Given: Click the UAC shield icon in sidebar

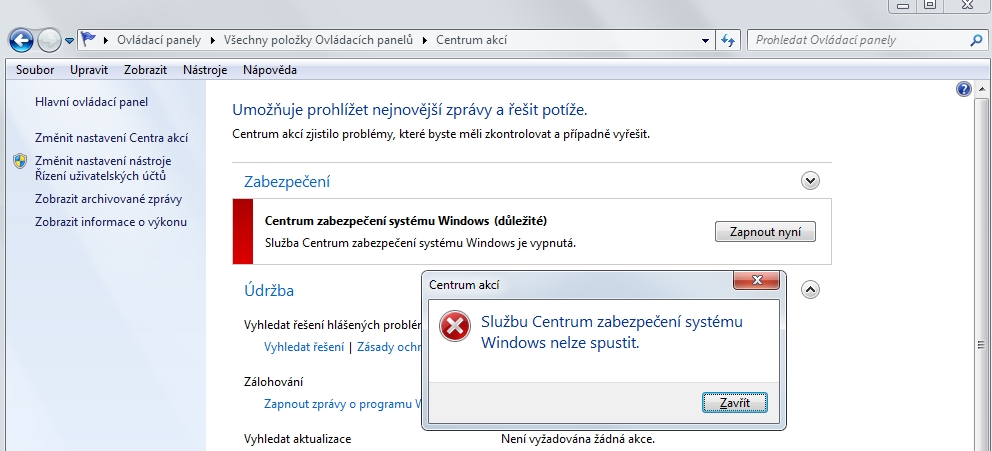Looking at the screenshot, I should pyautogui.click(x=20, y=161).
